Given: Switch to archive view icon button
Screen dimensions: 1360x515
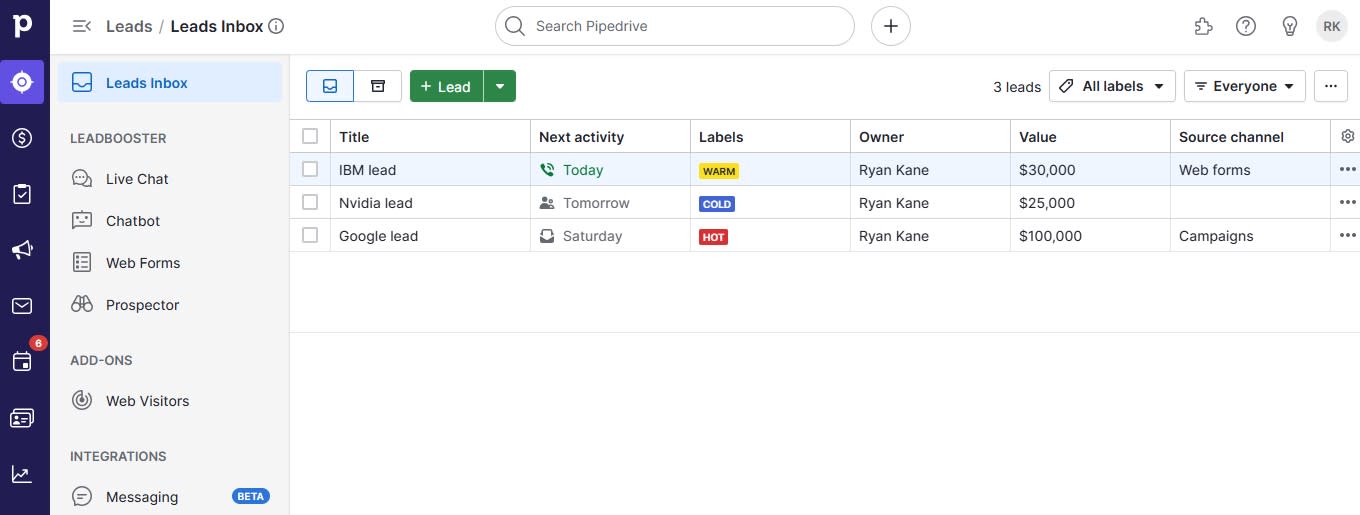Looking at the screenshot, I should pos(378,86).
